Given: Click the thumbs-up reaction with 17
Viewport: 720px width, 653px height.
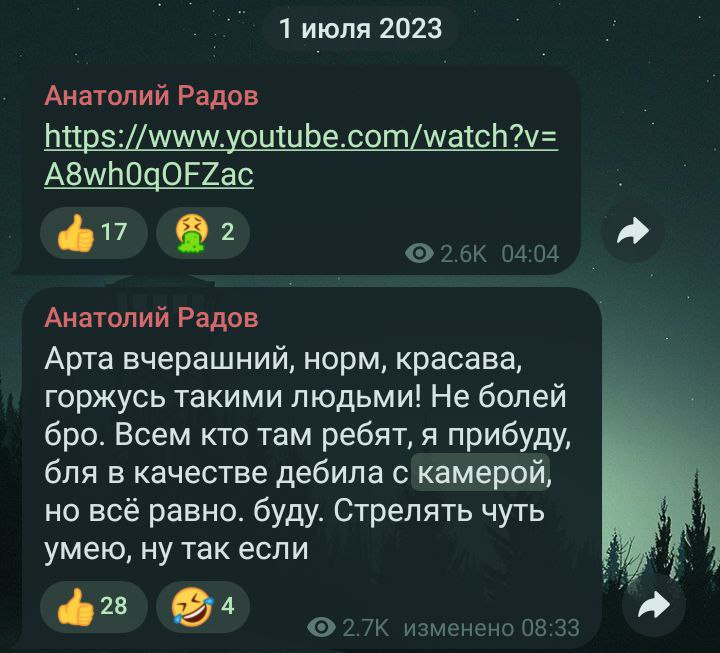Looking at the screenshot, I should (x=94, y=233).
